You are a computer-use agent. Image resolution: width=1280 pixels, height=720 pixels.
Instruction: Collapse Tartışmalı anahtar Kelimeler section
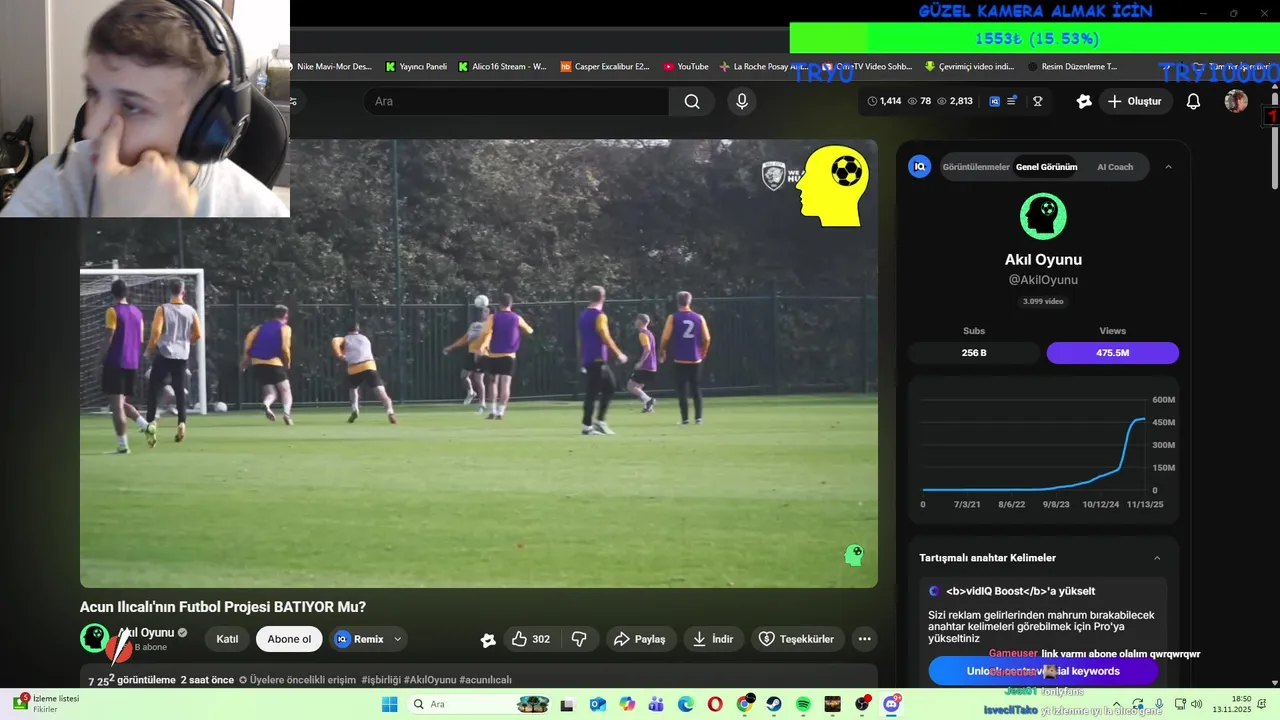[x=1157, y=558]
